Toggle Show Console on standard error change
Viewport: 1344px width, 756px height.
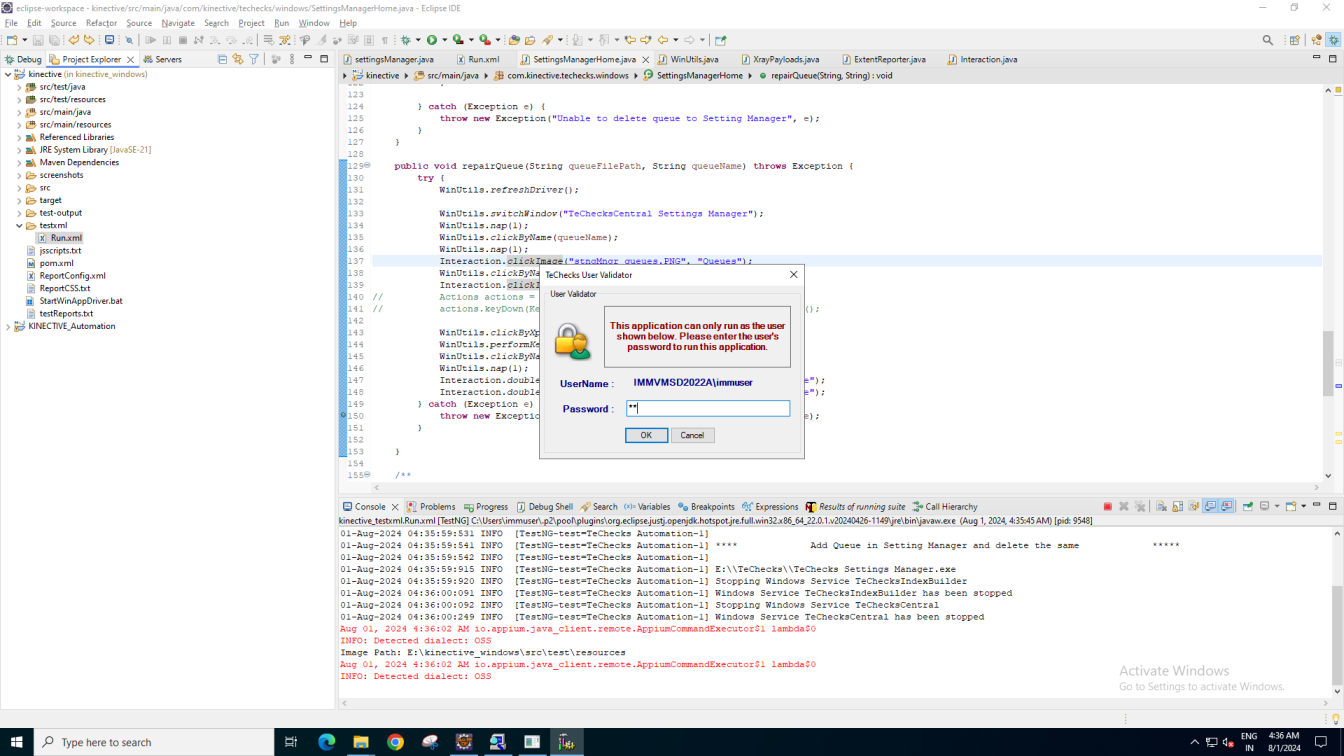(1227, 507)
